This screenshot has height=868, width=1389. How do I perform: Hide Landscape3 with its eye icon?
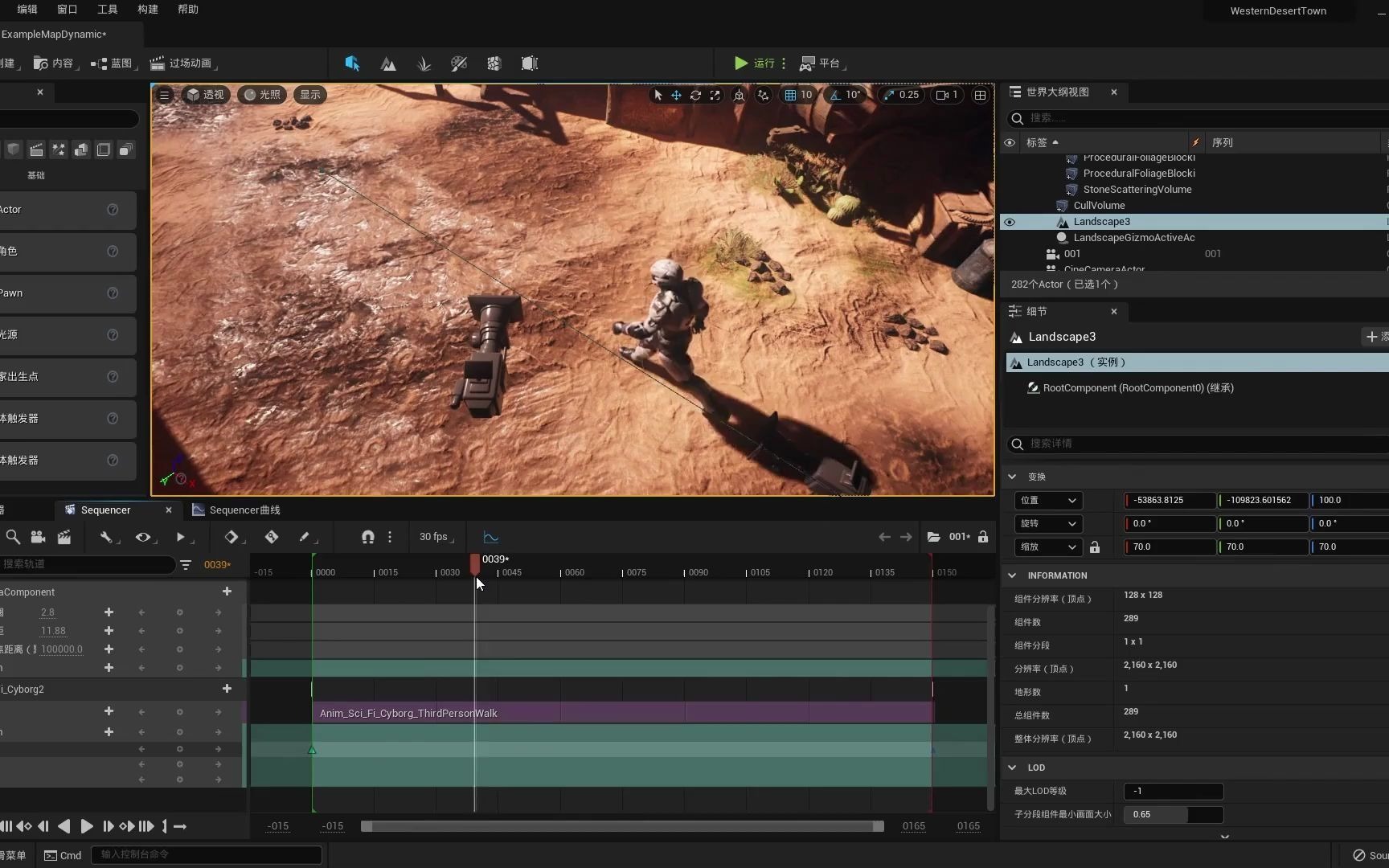(1010, 222)
